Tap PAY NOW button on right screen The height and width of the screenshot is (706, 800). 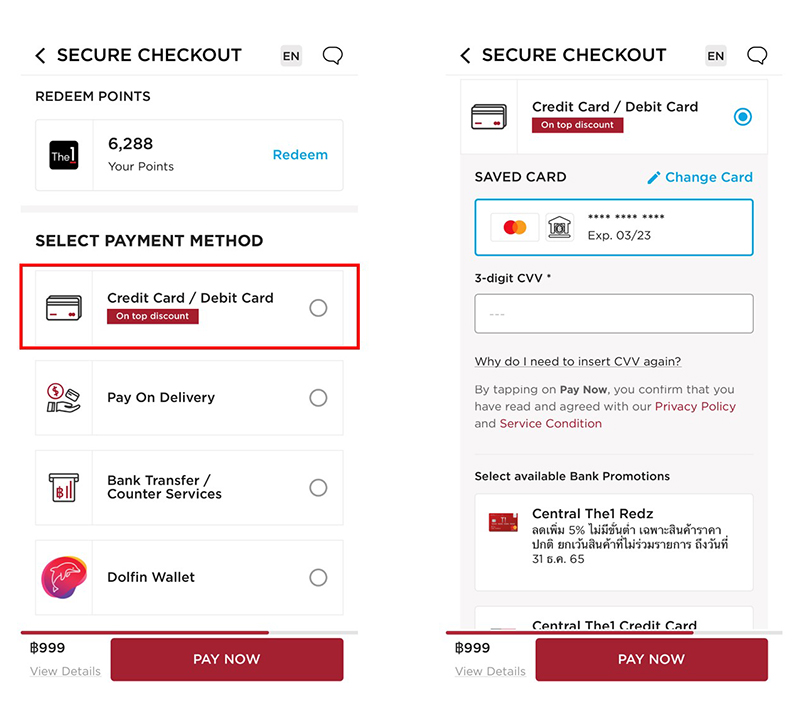(652, 659)
